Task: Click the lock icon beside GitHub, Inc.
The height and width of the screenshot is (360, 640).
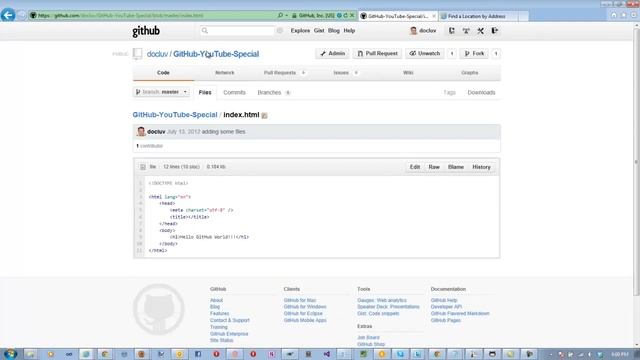Action: point(294,16)
